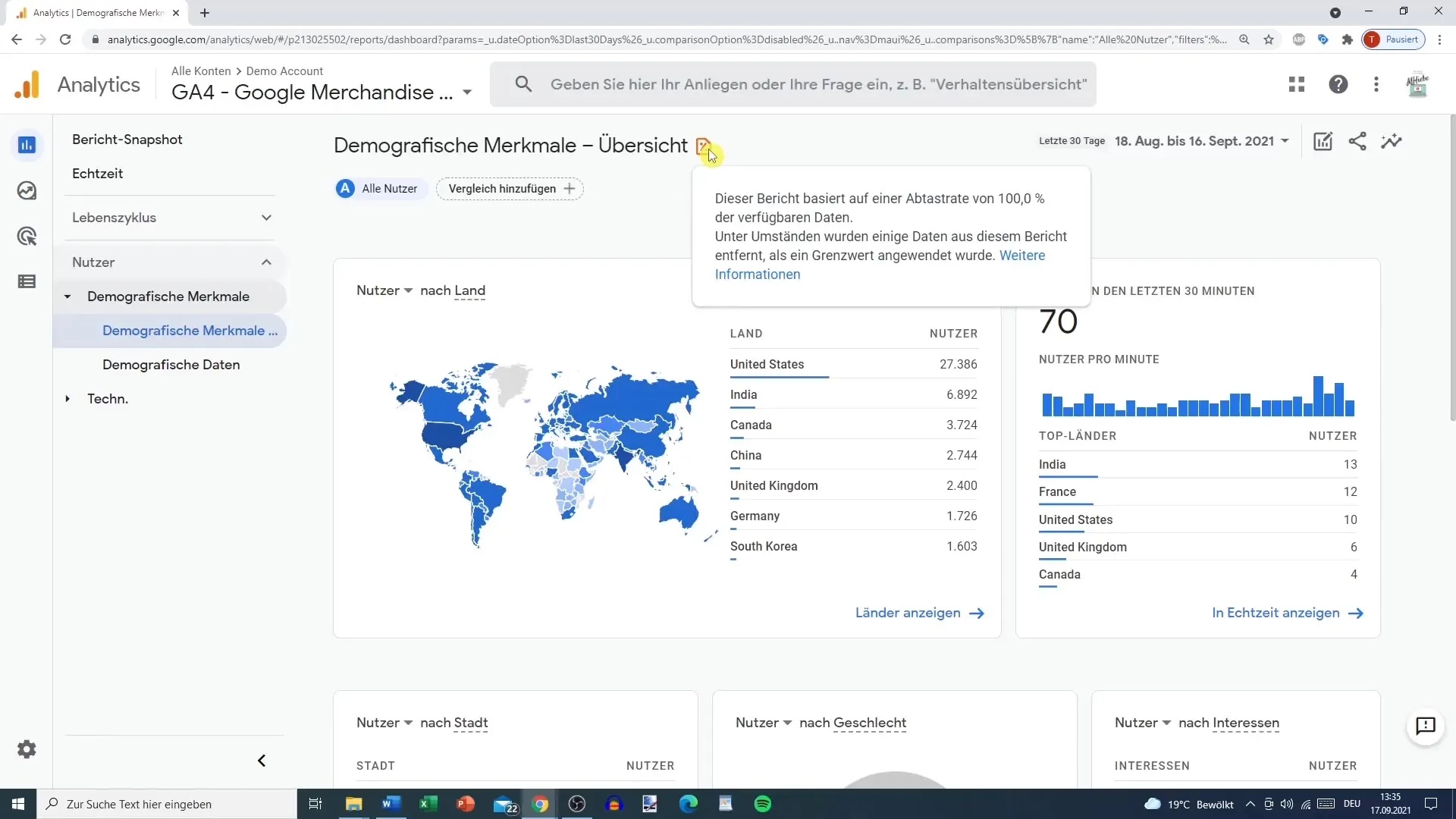Change the Nutzer metric in the Stadt card
This screenshot has width=1456, height=819.
pos(384,723)
